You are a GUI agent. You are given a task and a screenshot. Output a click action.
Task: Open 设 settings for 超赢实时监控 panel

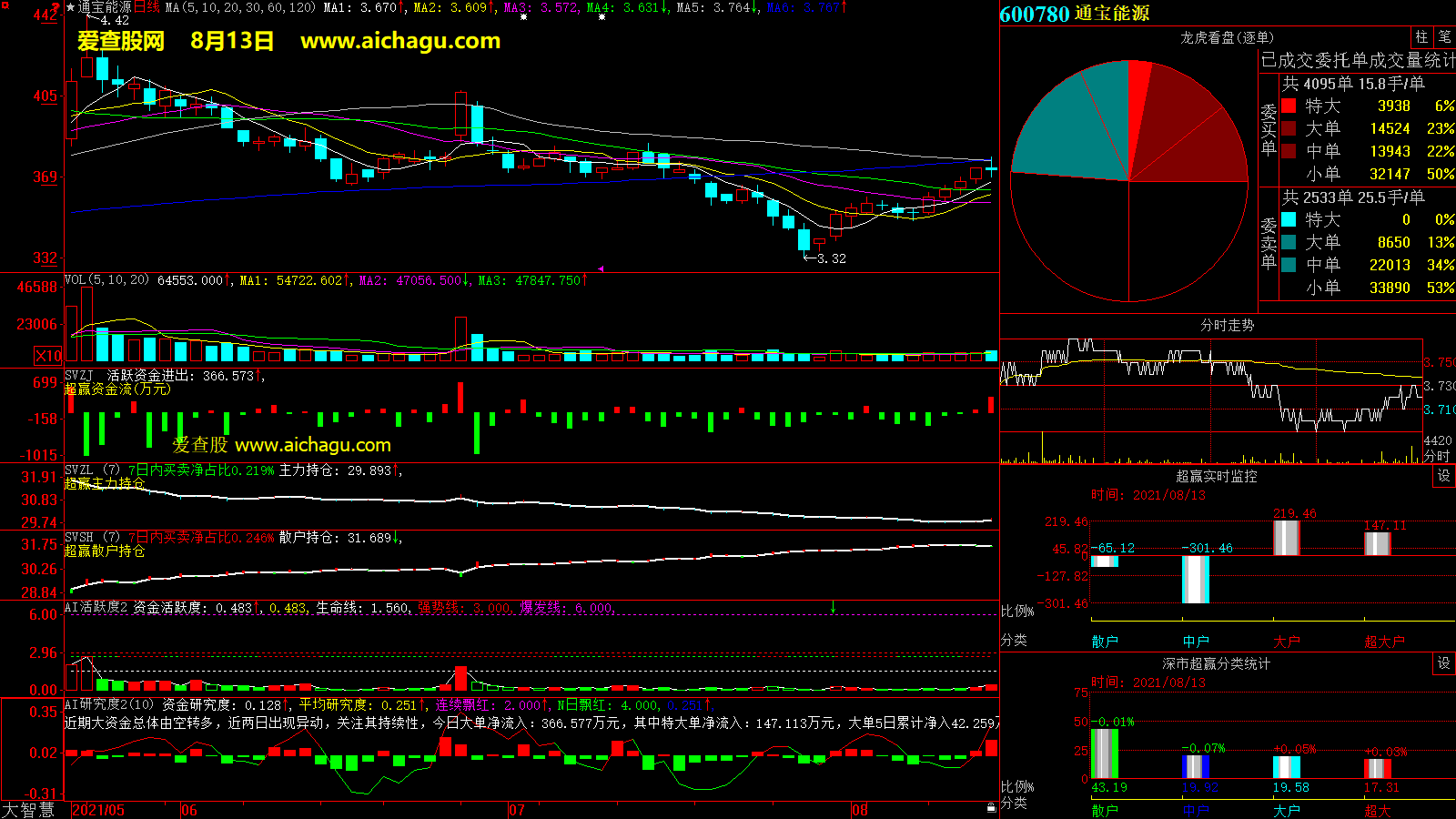coord(1443,476)
